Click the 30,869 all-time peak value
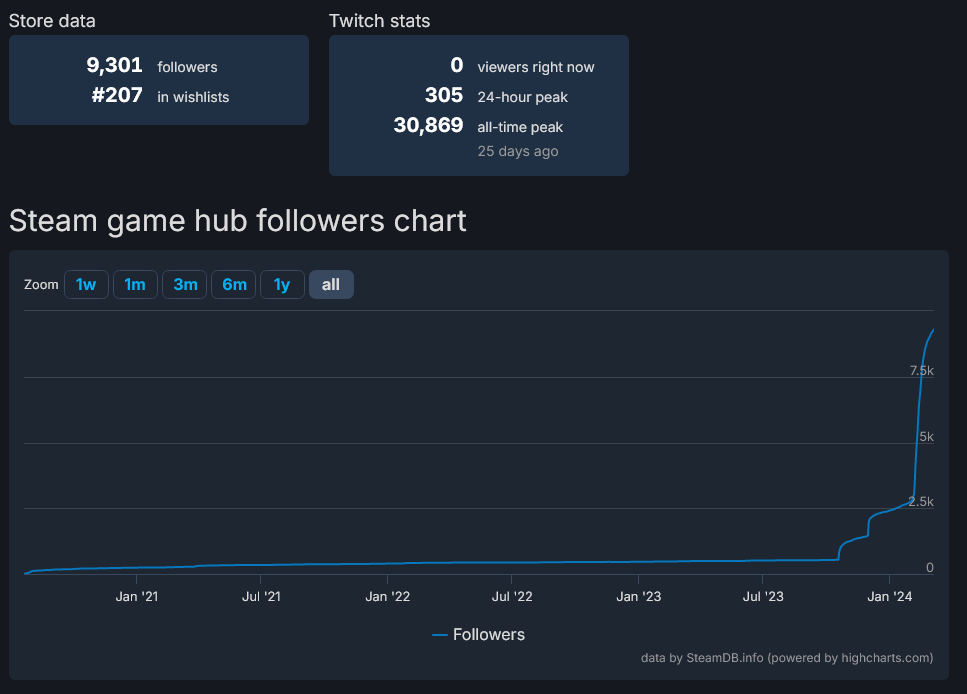967x694 pixels. coord(428,126)
